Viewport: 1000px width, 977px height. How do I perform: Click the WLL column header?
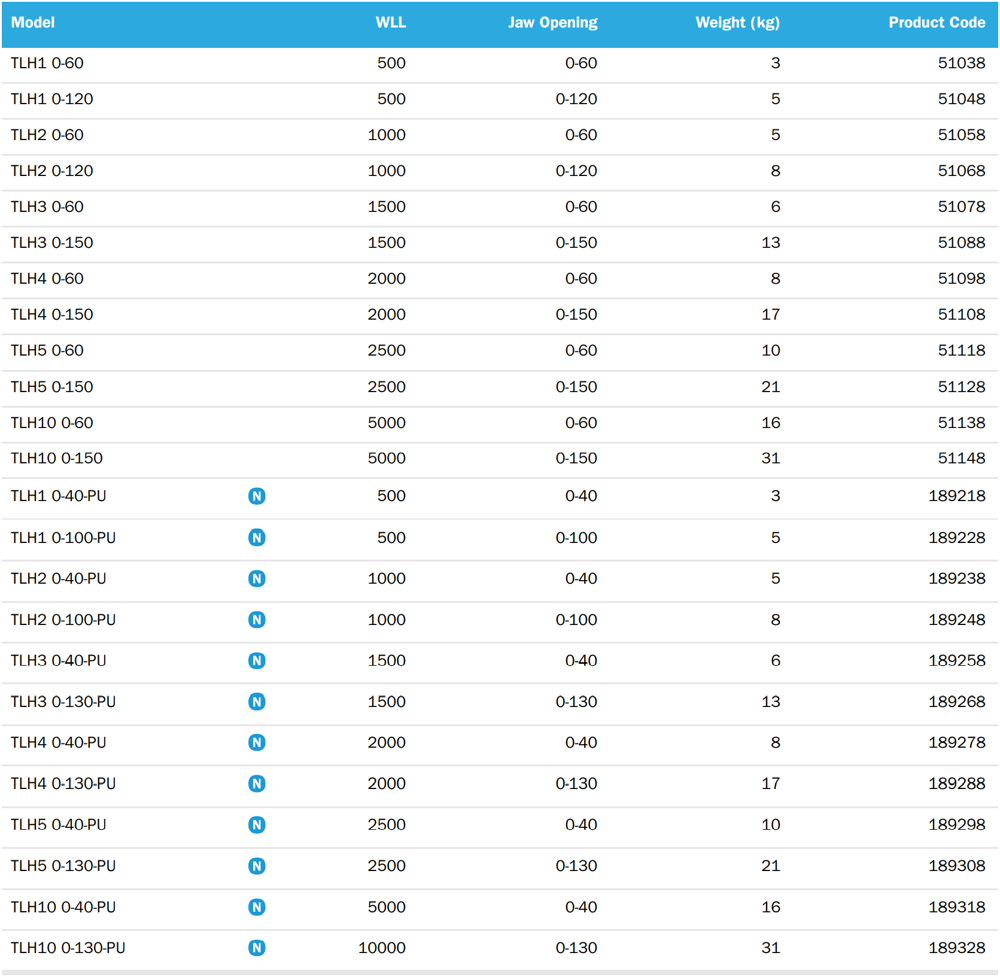[391, 23]
